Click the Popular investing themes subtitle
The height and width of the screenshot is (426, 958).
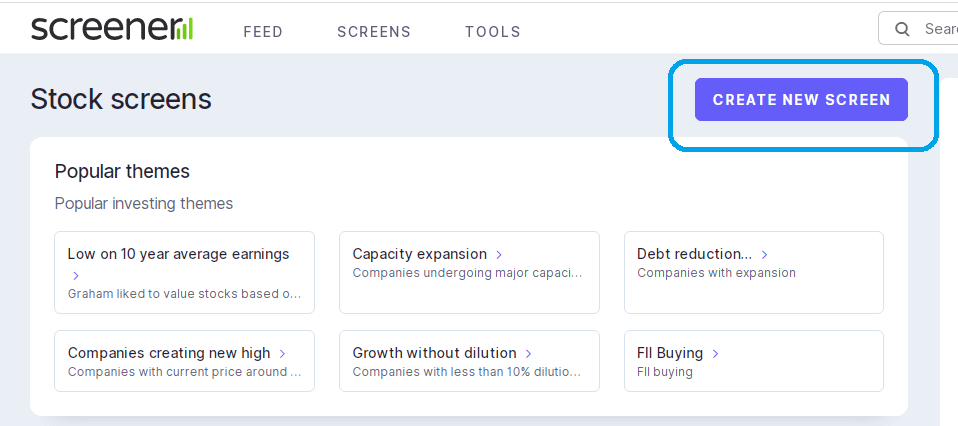144,204
